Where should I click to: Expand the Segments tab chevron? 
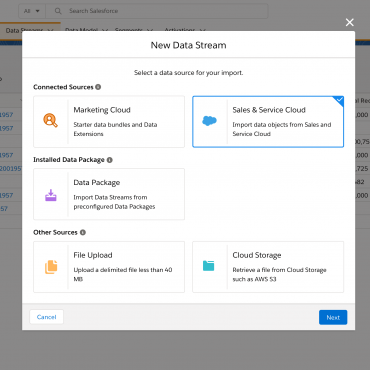click(x=150, y=30)
